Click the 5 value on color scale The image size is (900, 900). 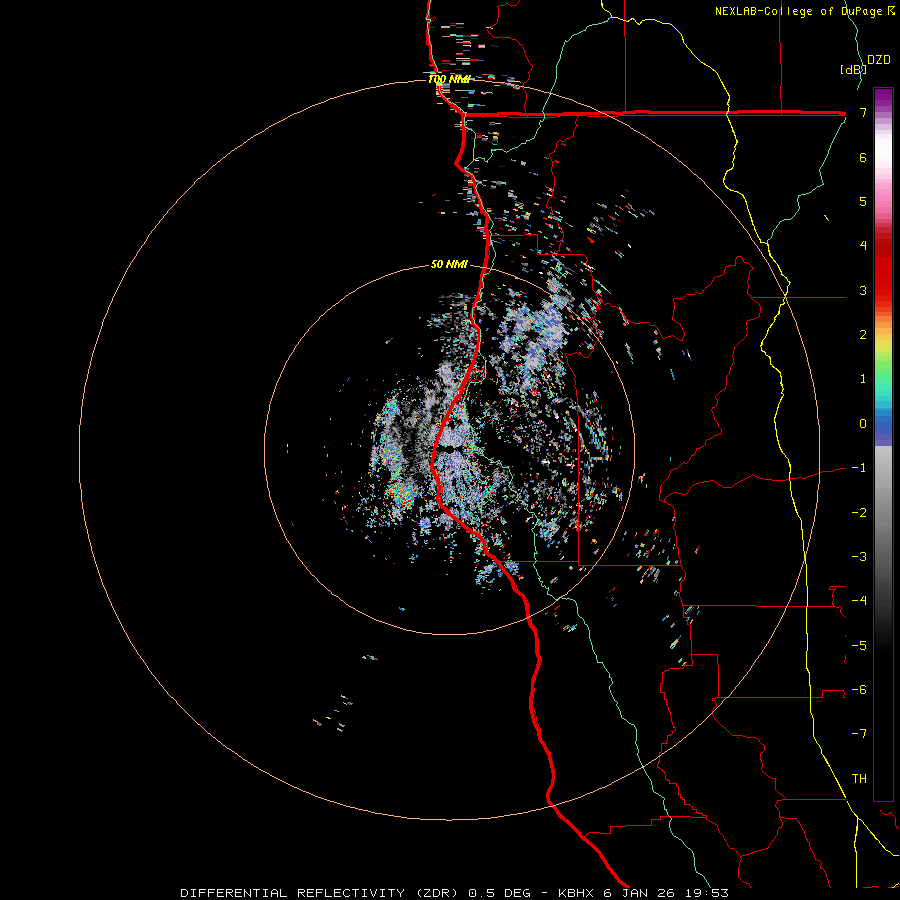click(863, 201)
